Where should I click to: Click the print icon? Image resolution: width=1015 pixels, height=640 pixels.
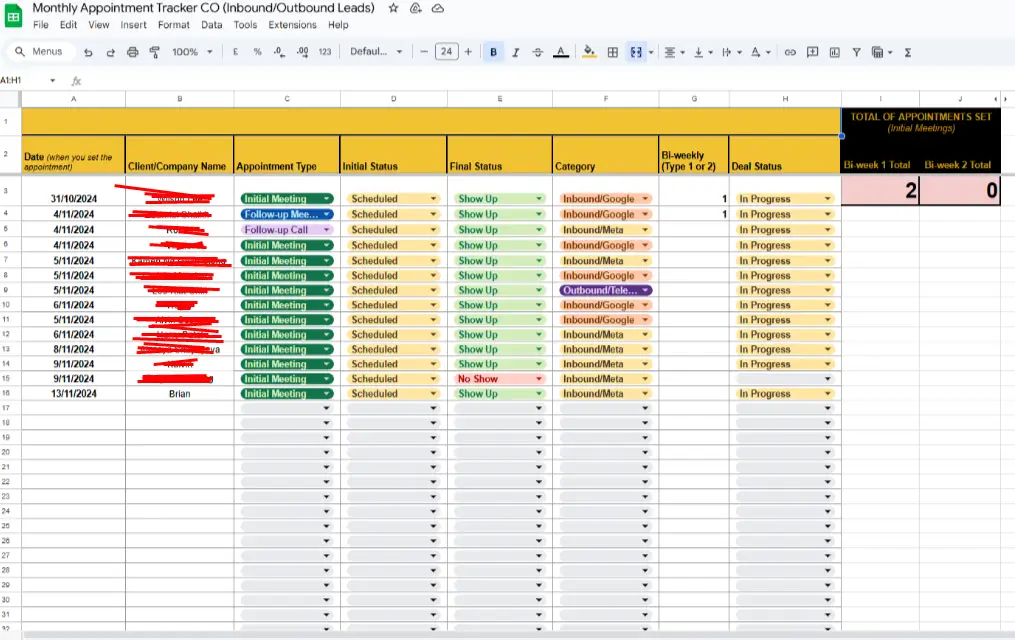pos(132,52)
